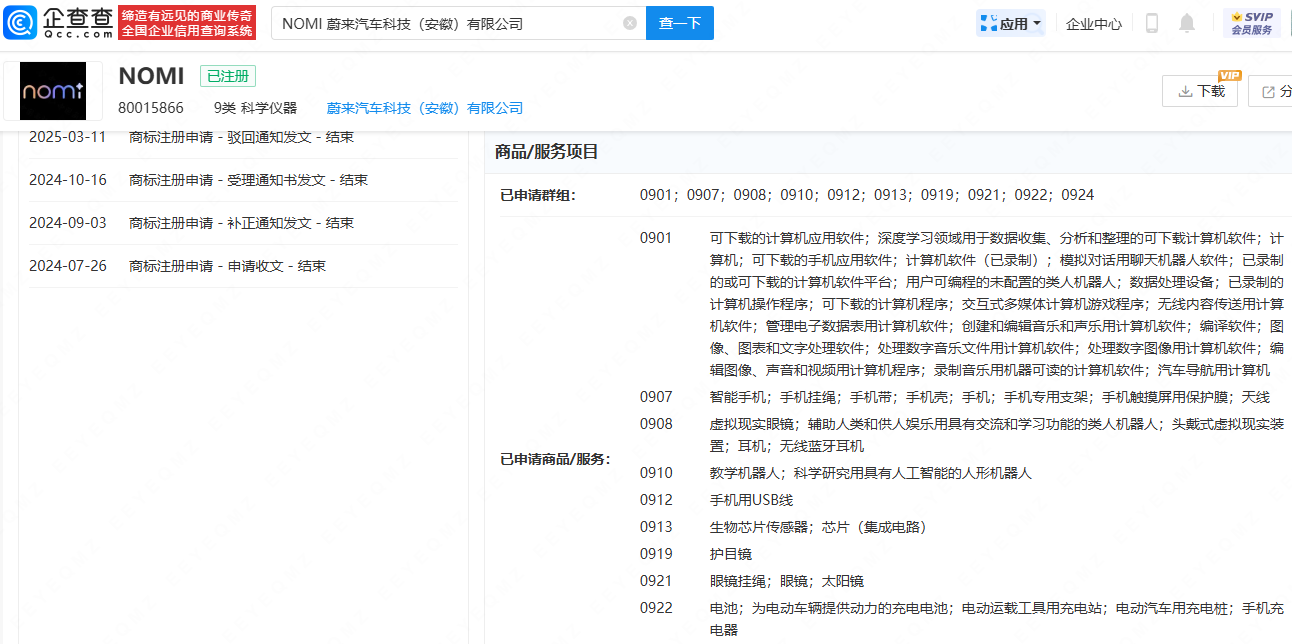Open the 应用 dropdown menu
This screenshot has width=1292, height=644.
click(1011, 23)
